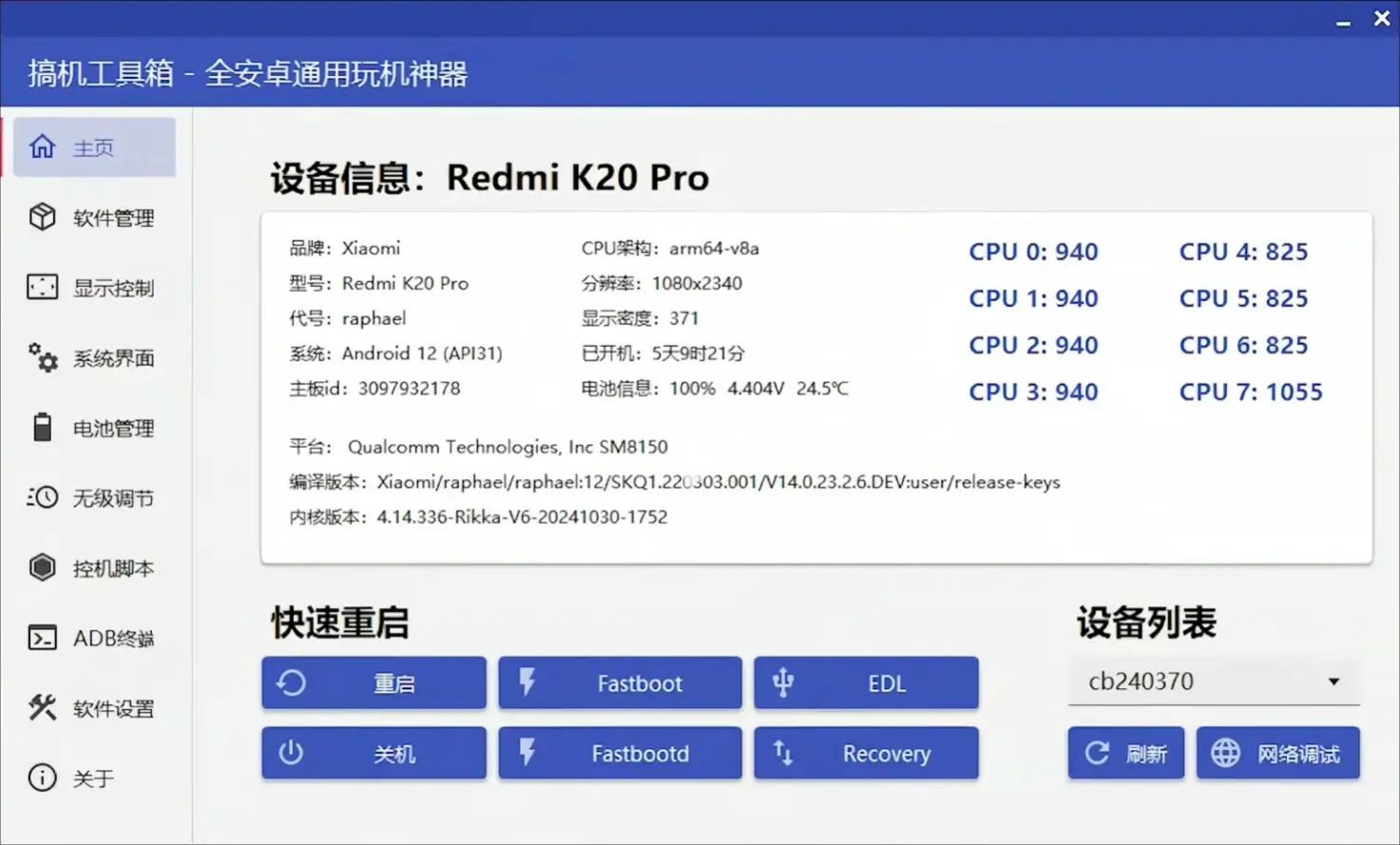Reboot to Recovery mode
The width and height of the screenshot is (1400, 845).
click(x=866, y=754)
